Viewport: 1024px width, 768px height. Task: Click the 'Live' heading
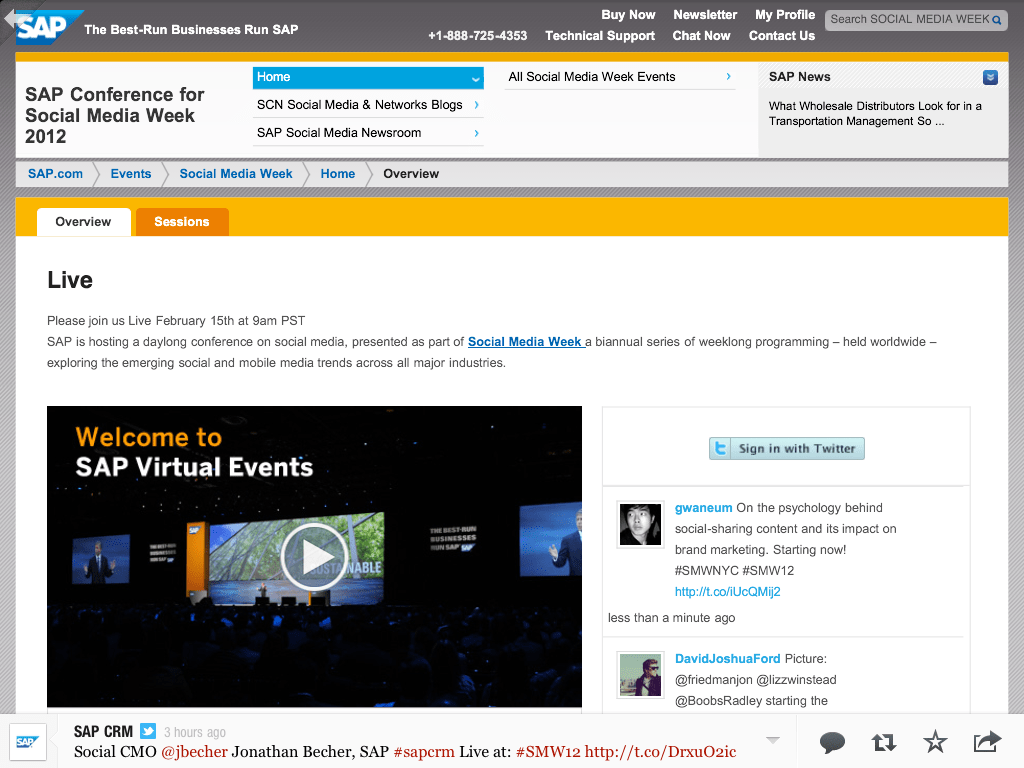(70, 280)
